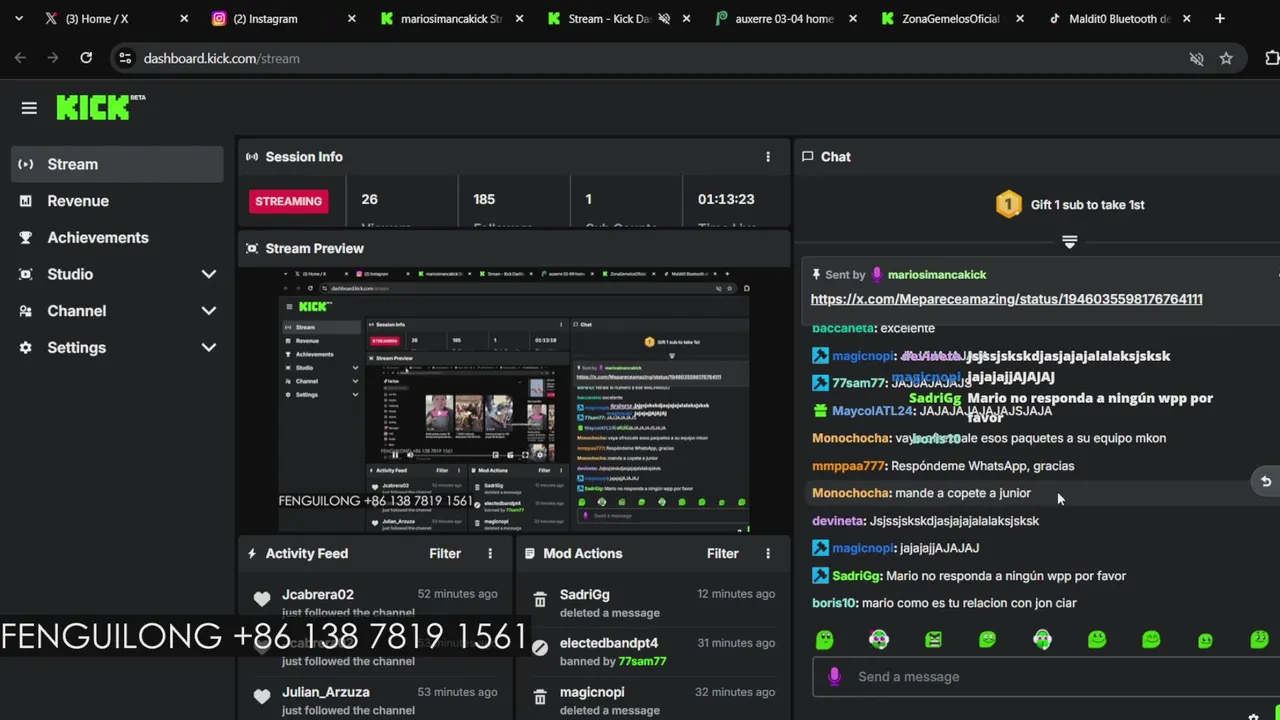The width and height of the screenshot is (1280, 720).
Task: Switch to the ZonaGemelosOficial tab
Action: [950, 18]
